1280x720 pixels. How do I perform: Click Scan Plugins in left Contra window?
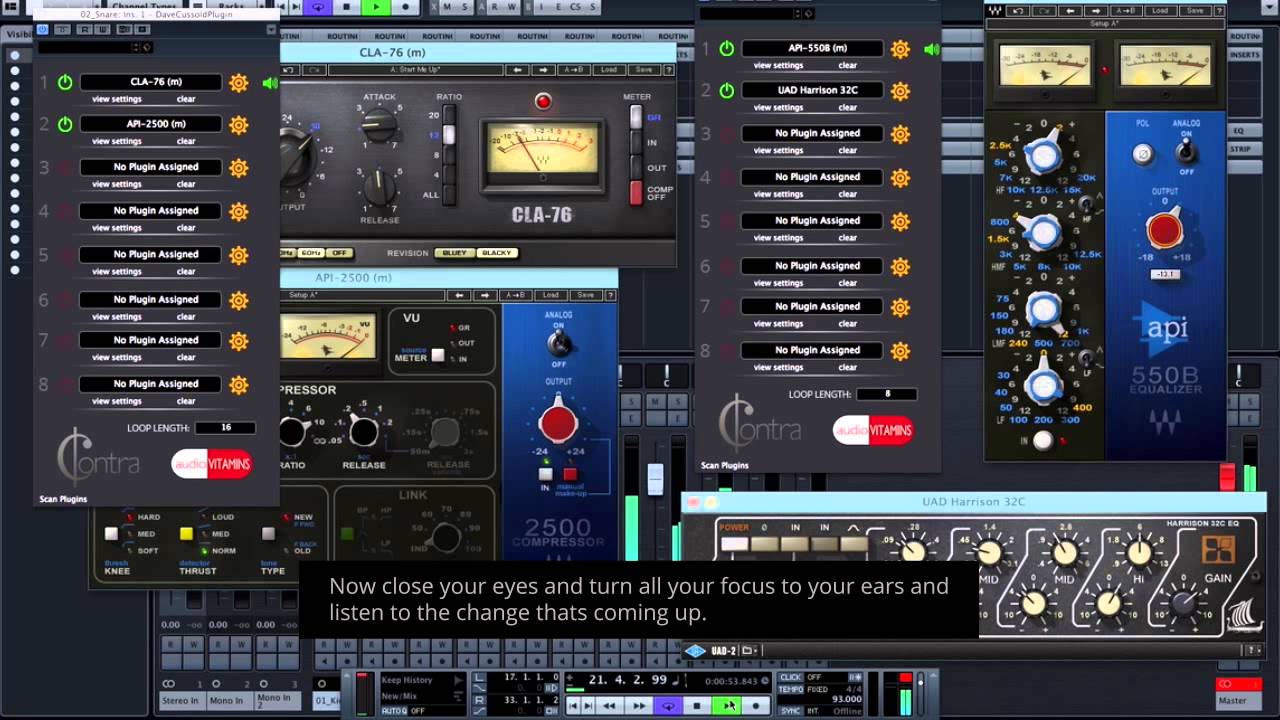click(63, 498)
